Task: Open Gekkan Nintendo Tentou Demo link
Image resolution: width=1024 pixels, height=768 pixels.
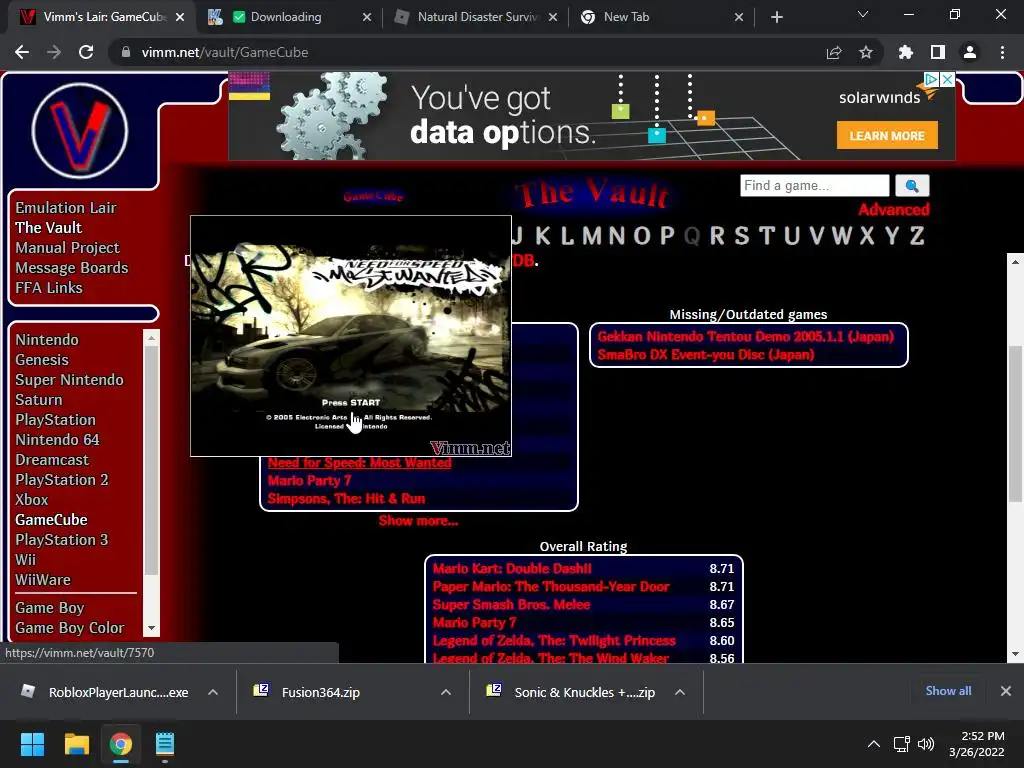Action: 746,336
